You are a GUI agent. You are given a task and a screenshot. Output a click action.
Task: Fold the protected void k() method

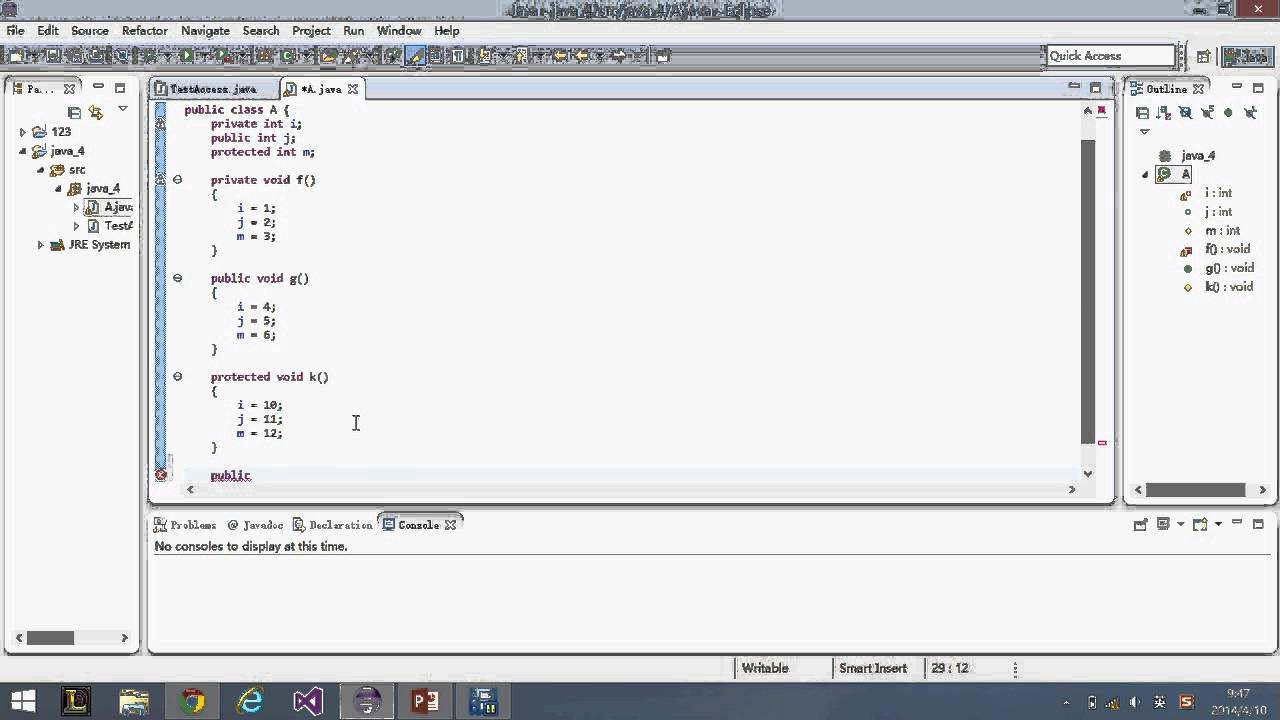click(177, 377)
